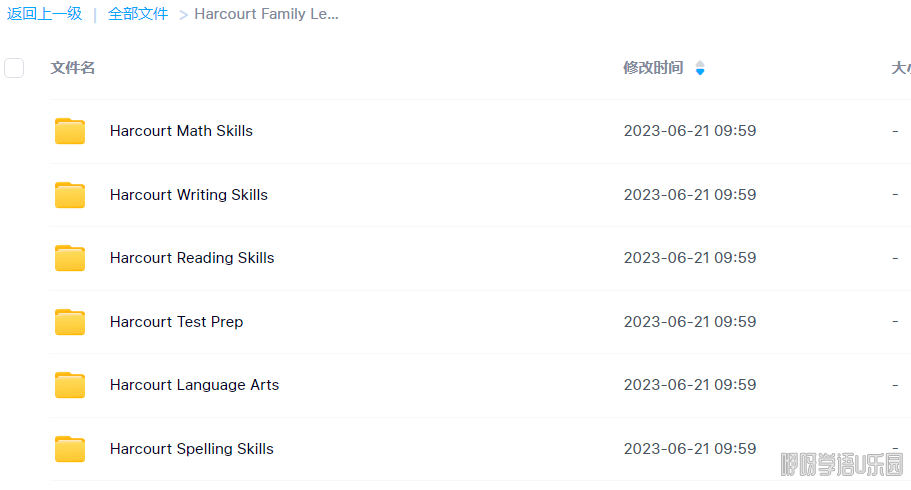Image resolution: width=911 pixels, height=490 pixels.
Task: Open the Harcourt Math Skills folder icon
Action: pyautogui.click(x=70, y=131)
